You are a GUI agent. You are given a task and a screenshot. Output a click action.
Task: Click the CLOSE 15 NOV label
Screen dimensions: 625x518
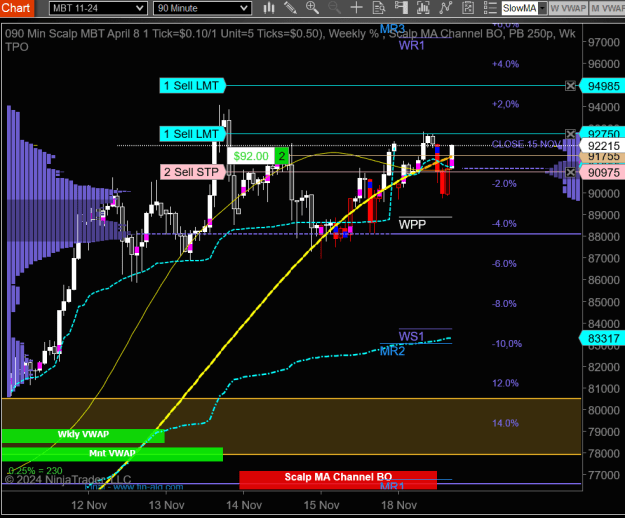[528, 144]
